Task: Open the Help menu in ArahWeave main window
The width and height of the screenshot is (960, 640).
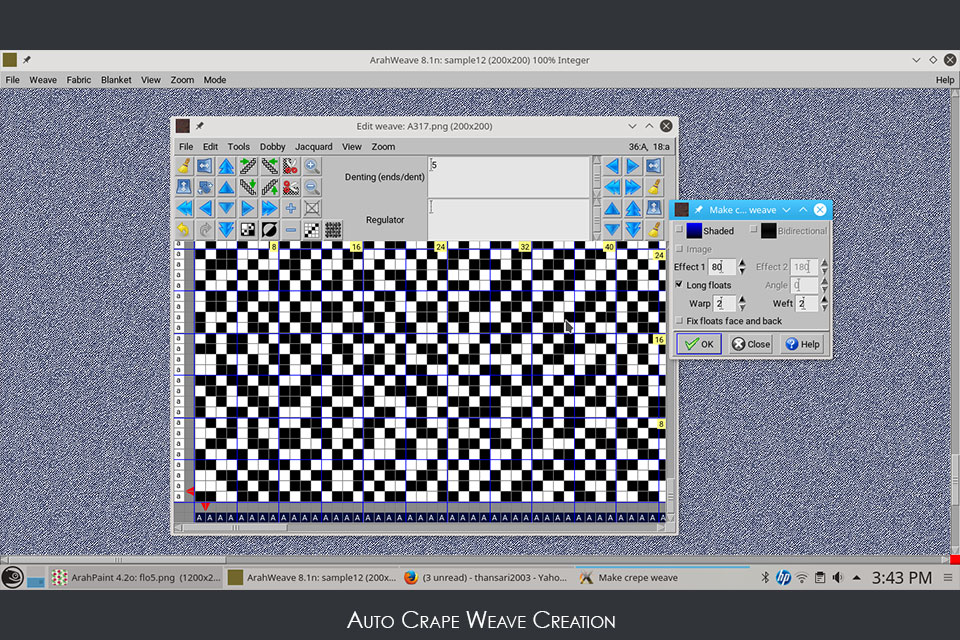Action: (x=945, y=80)
